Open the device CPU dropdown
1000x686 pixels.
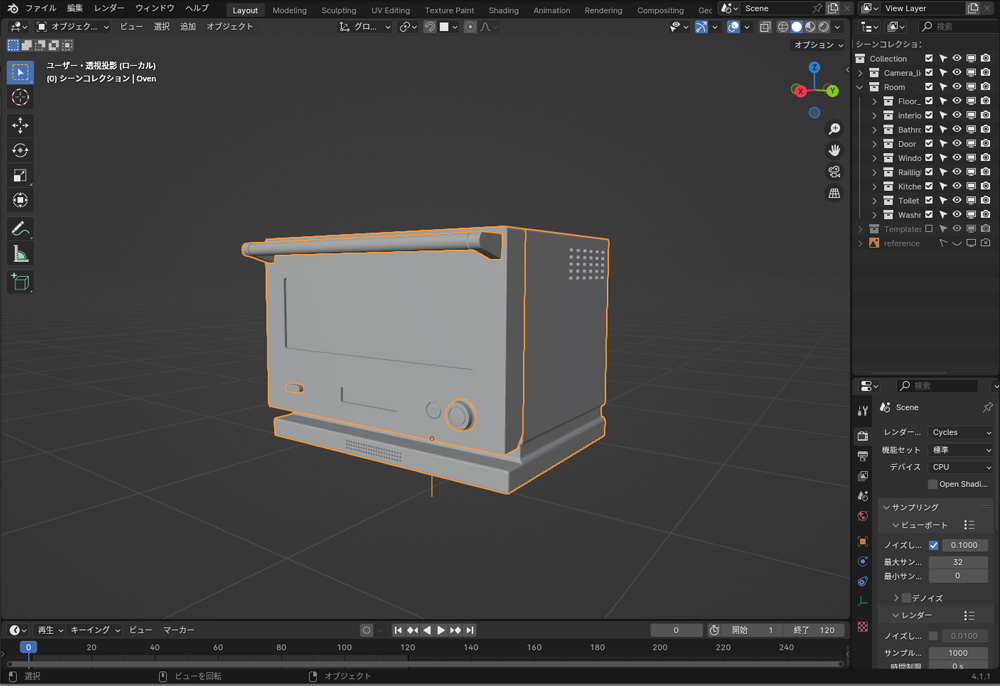coord(960,467)
